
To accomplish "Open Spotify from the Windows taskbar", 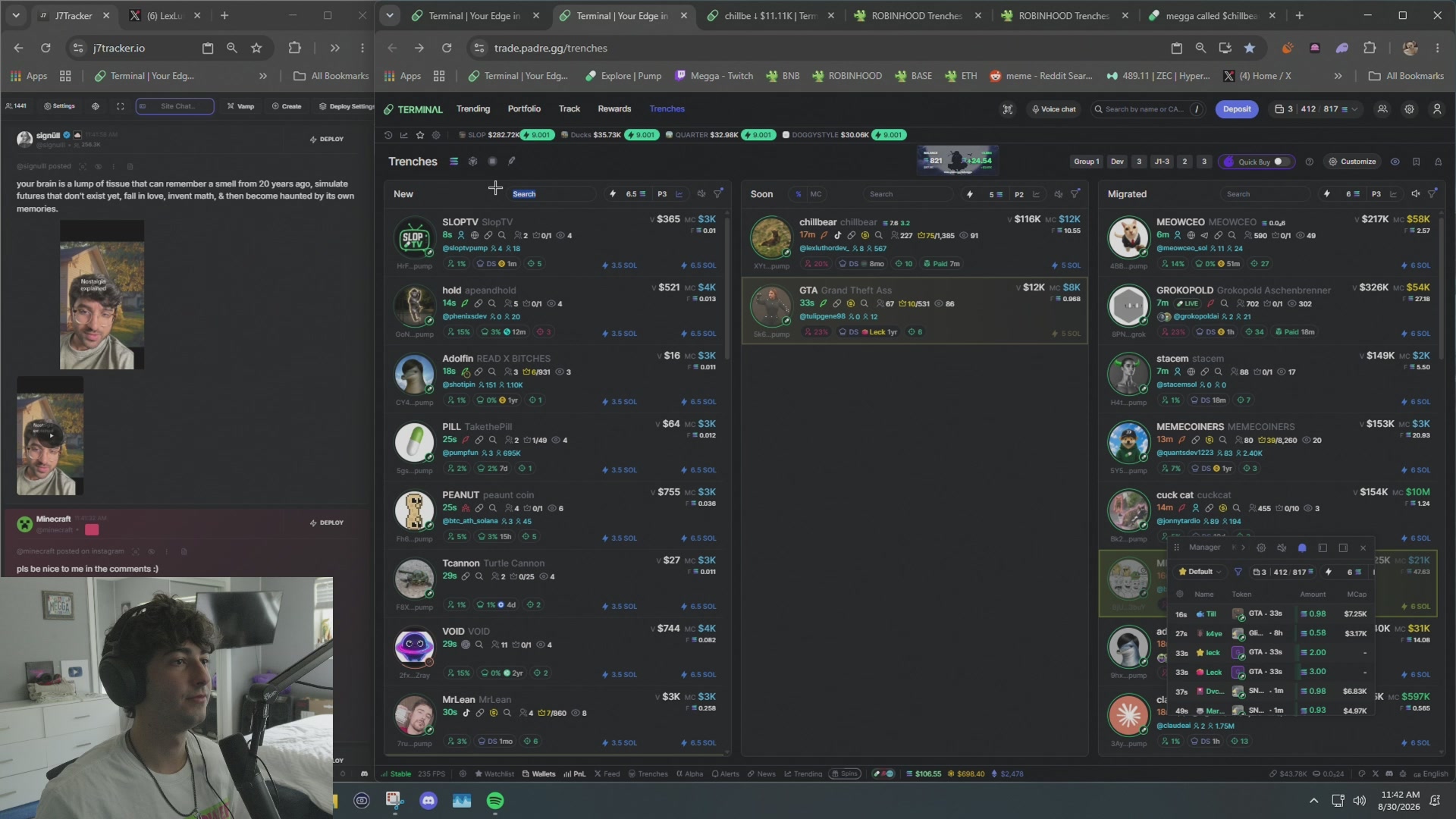I will coord(495,801).
